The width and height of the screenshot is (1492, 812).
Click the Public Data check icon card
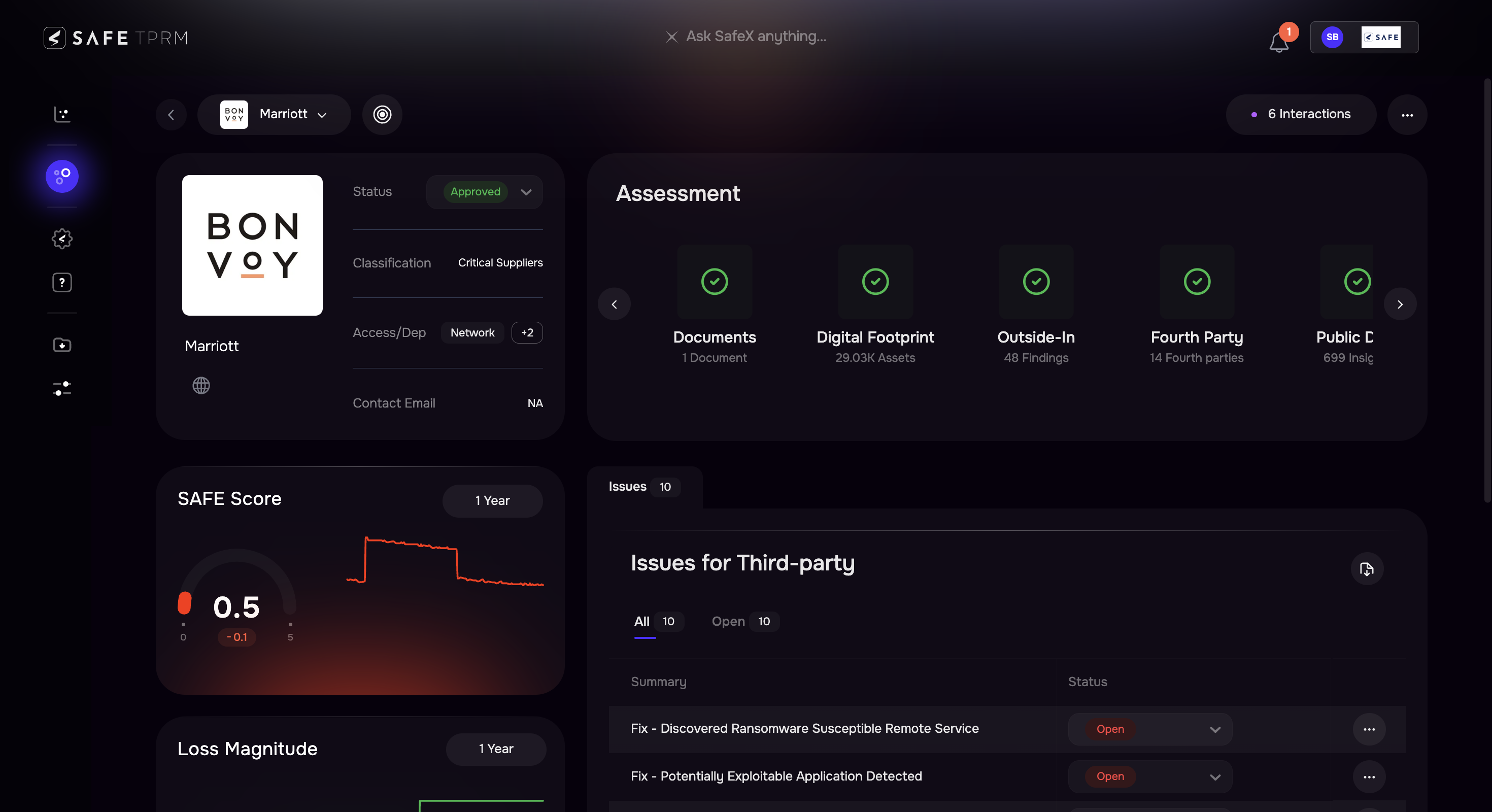1347,282
